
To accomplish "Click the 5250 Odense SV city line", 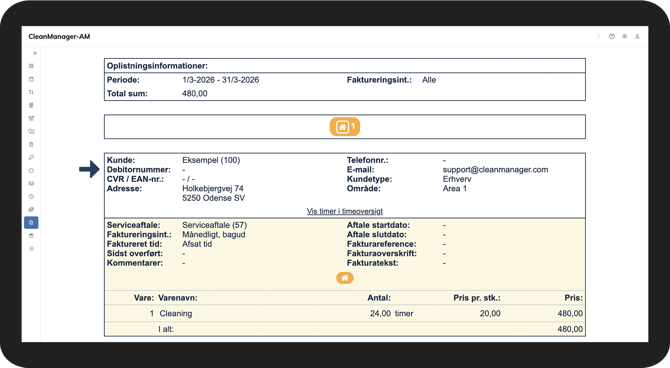I will pyautogui.click(x=214, y=198).
